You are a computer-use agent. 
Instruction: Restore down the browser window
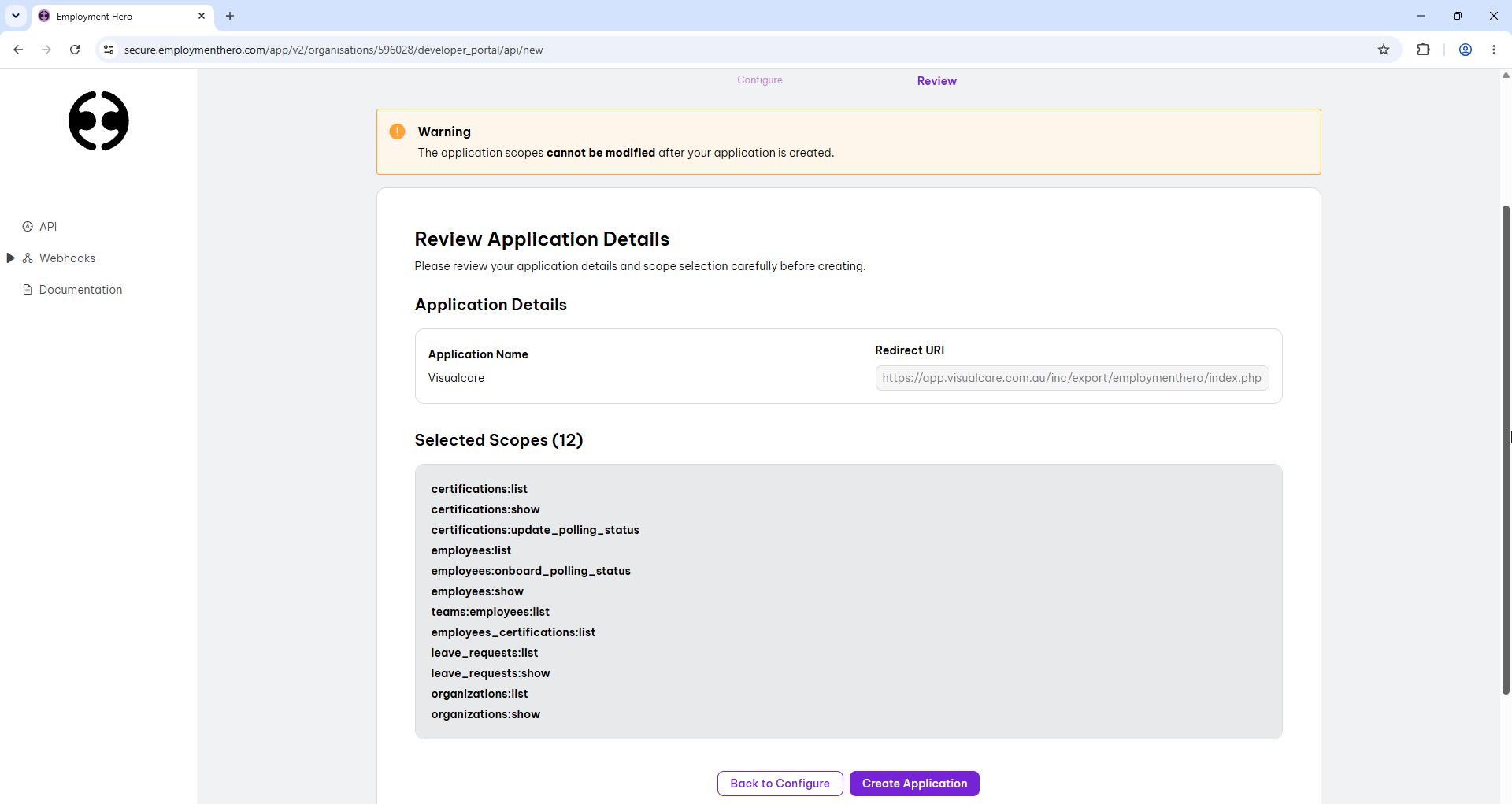1458,16
